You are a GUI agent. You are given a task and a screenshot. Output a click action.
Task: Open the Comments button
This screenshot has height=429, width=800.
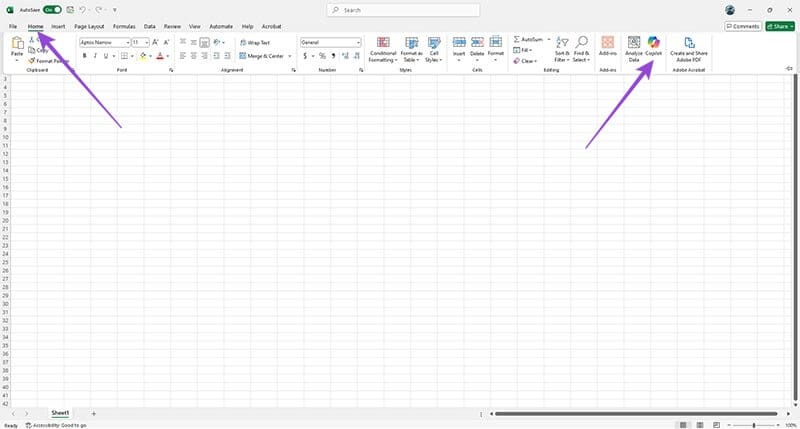coord(742,26)
